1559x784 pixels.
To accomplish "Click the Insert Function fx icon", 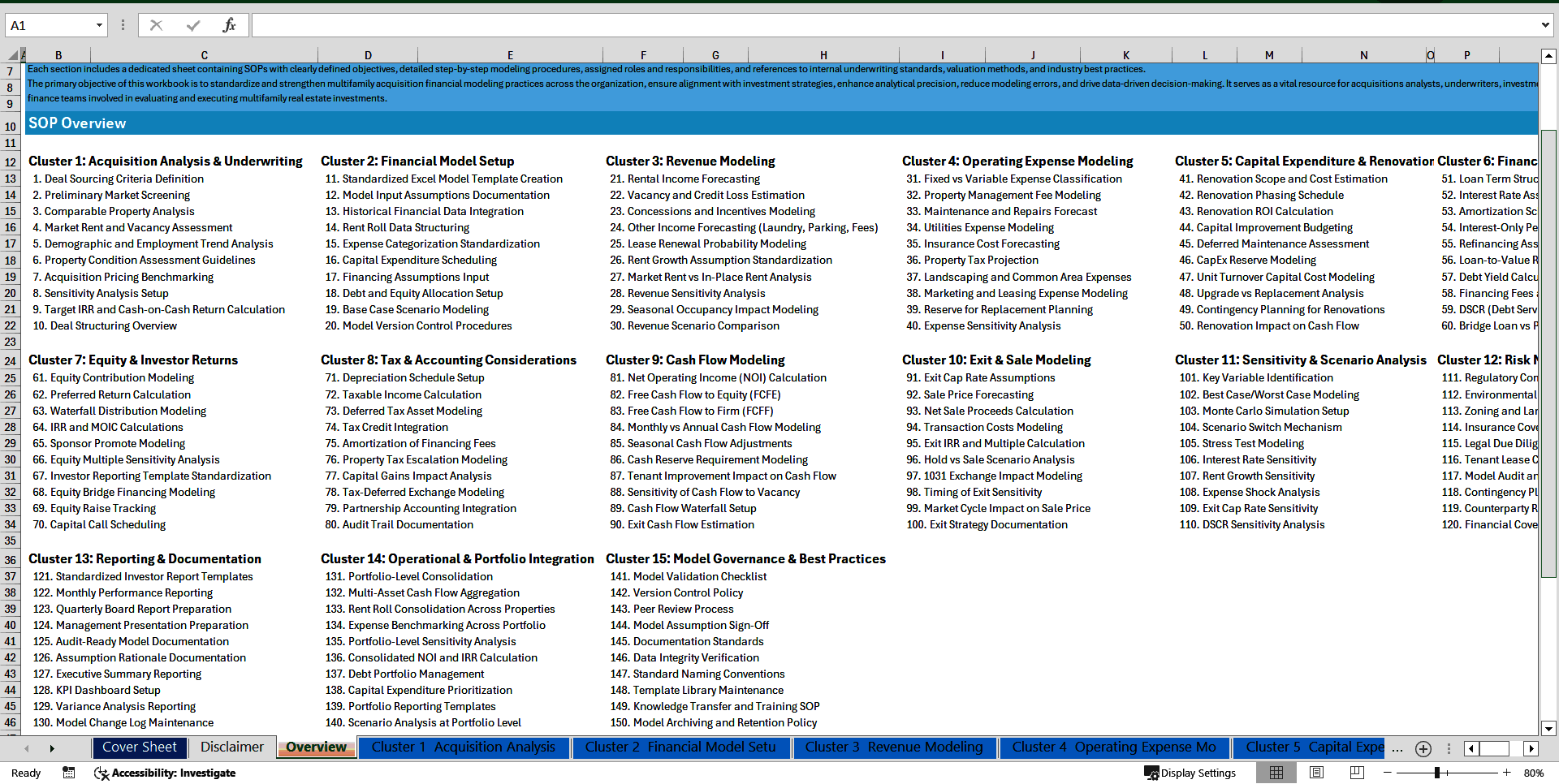I will point(229,24).
